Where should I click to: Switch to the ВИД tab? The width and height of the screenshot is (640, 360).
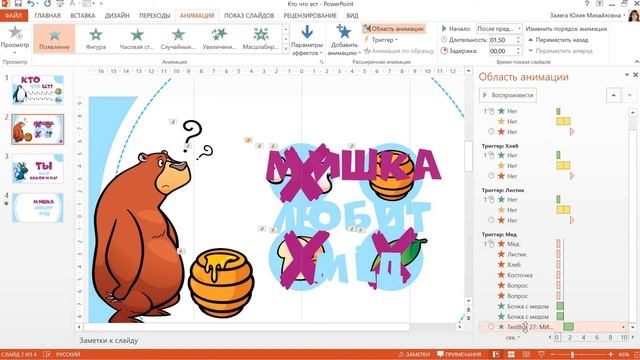coord(352,16)
